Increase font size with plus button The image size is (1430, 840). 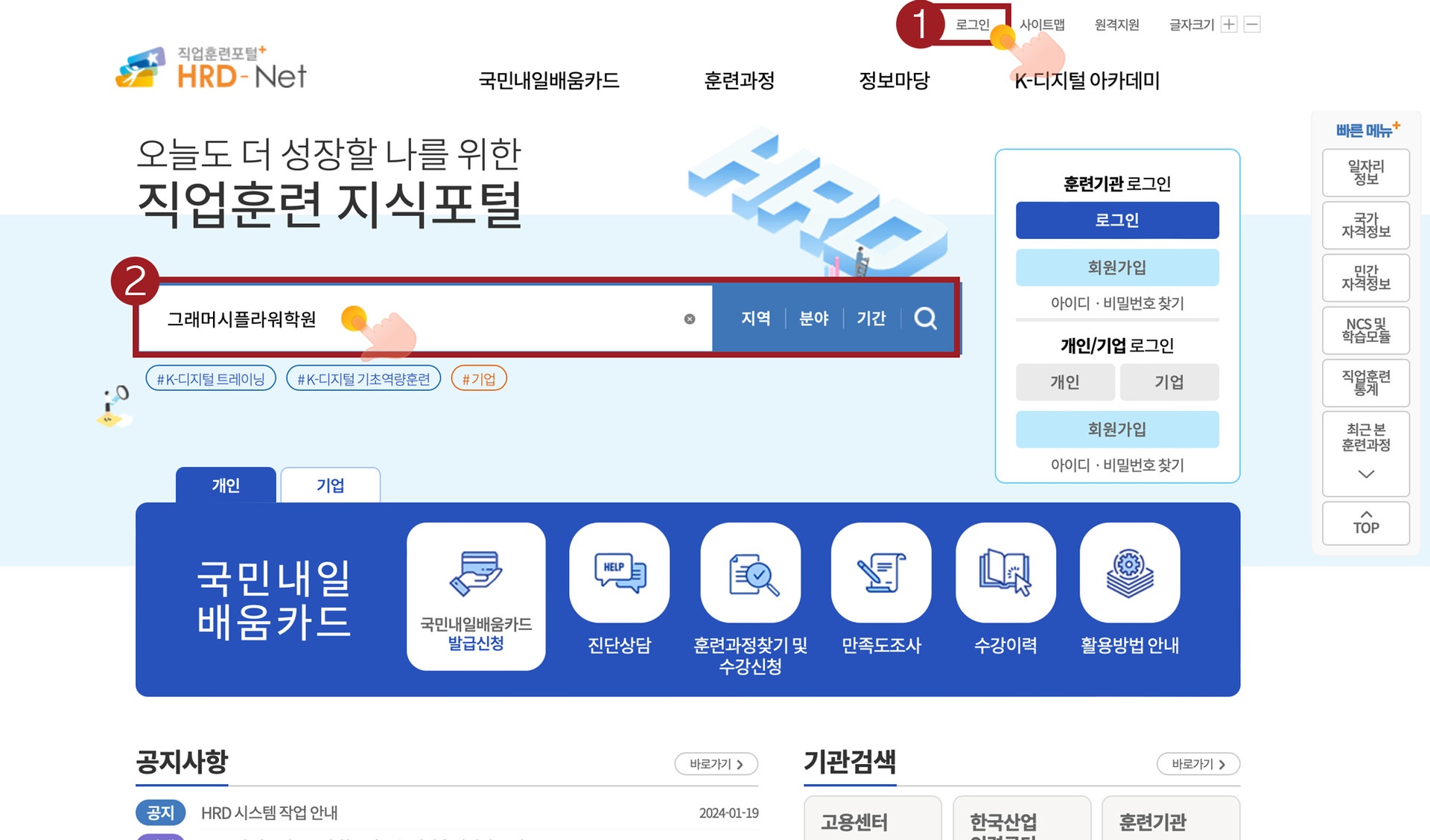[x=1230, y=25]
